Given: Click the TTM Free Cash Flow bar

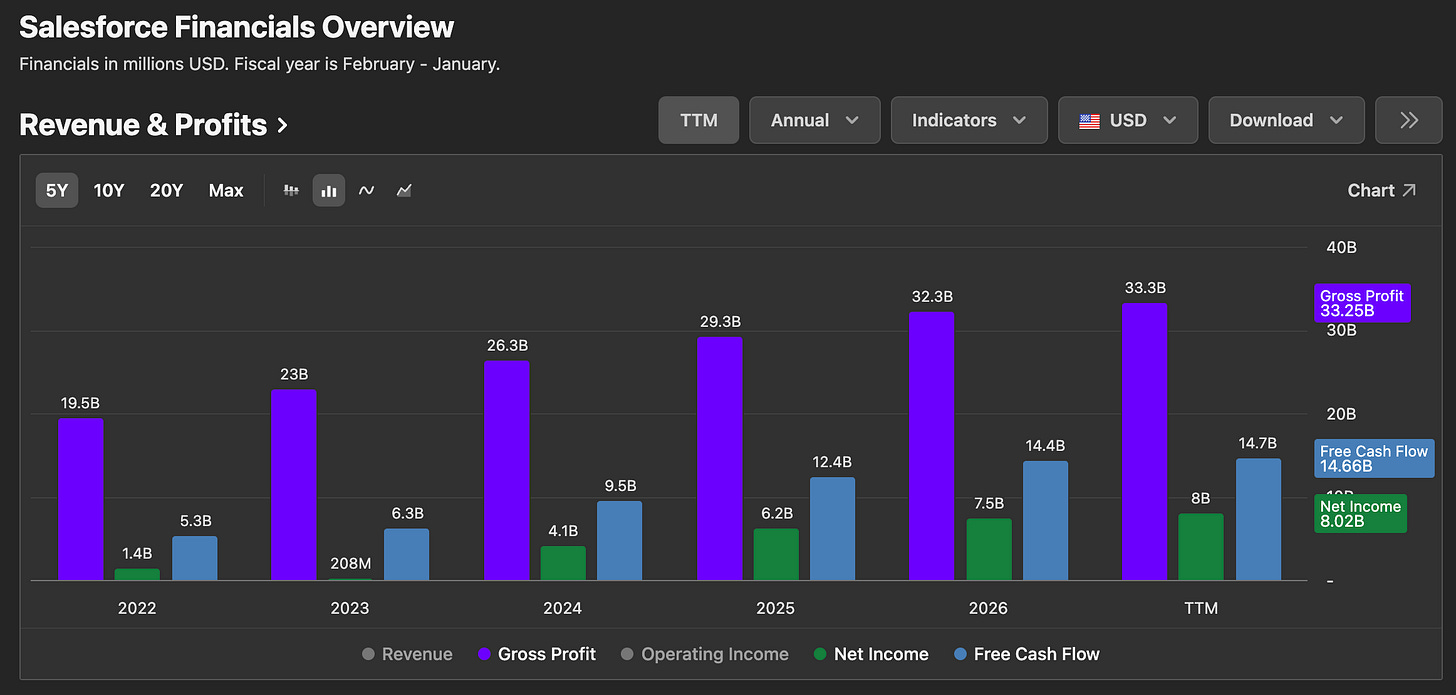Looking at the screenshot, I should (x=1258, y=519).
